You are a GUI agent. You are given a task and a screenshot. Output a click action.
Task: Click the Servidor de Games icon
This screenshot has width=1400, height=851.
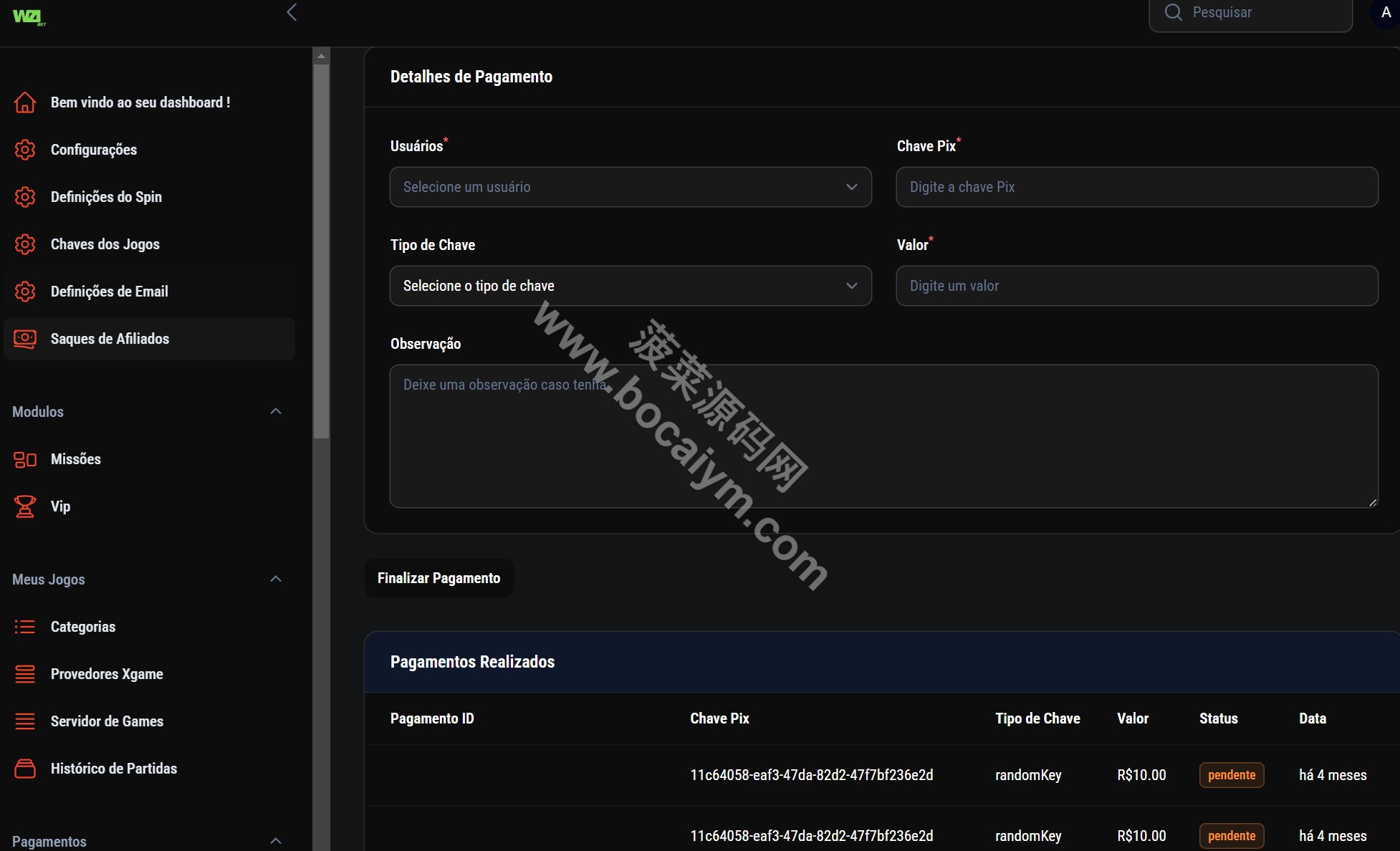coord(25,721)
